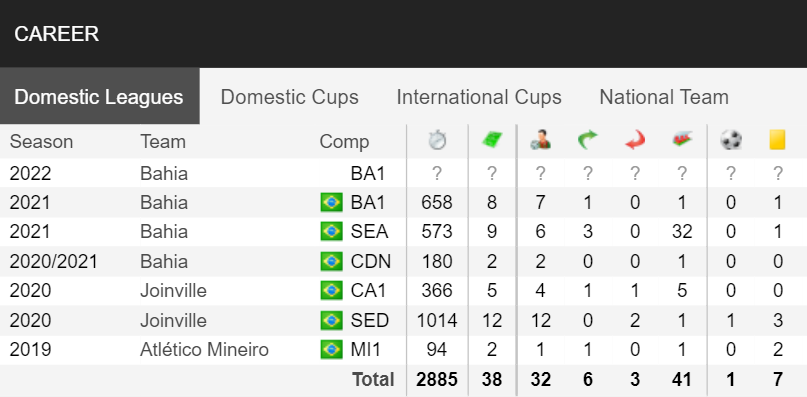Open Atlético Mineiro team link
The image size is (807, 397).
(204, 350)
